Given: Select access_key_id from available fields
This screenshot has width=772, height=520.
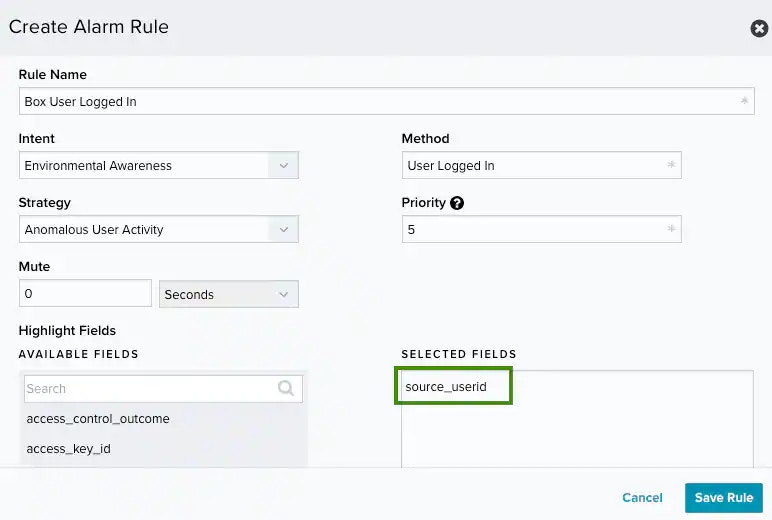Looking at the screenshot, I should (69, 449).
